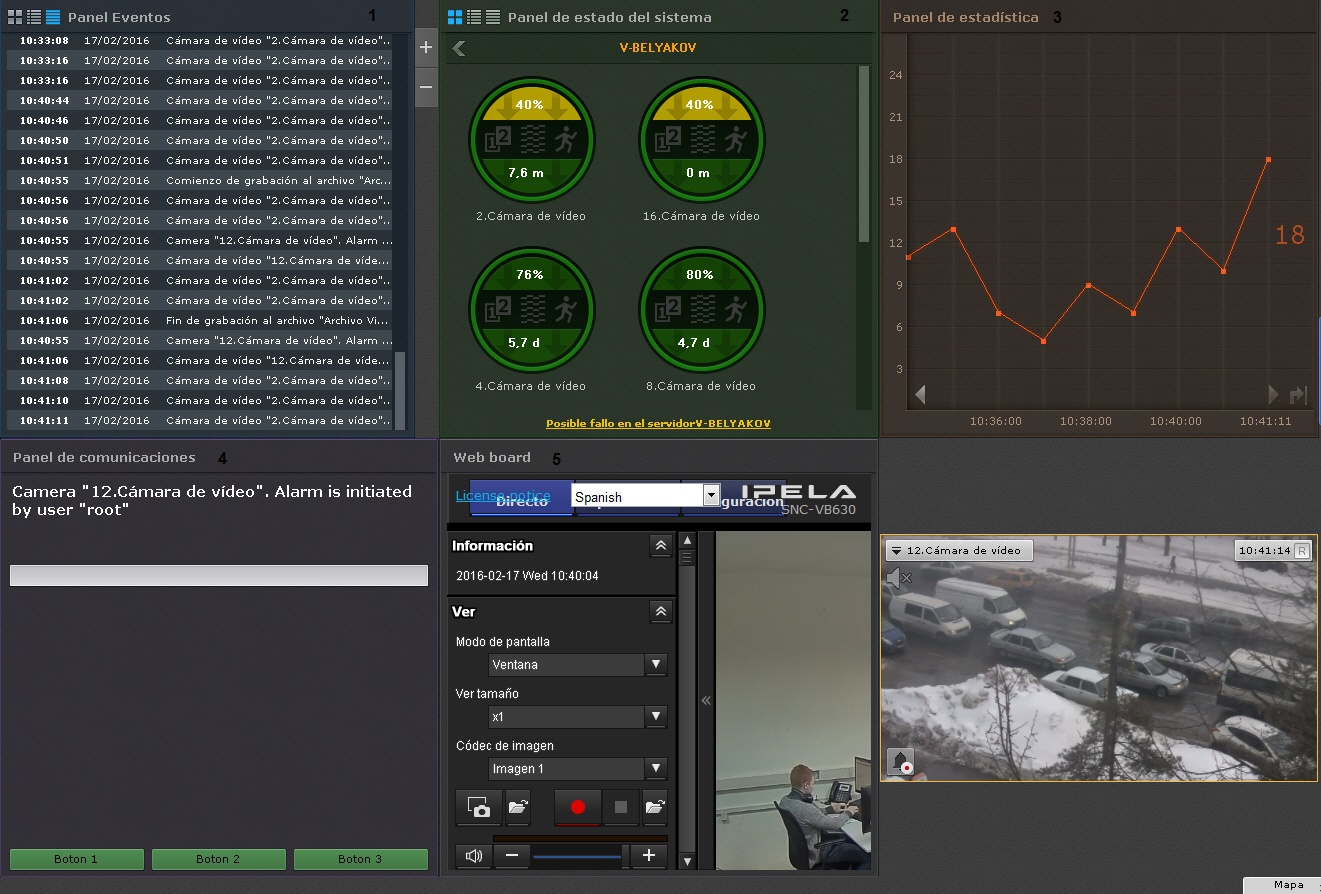
Task: Click the plus button beside events list
Action: tap(426, 48)
